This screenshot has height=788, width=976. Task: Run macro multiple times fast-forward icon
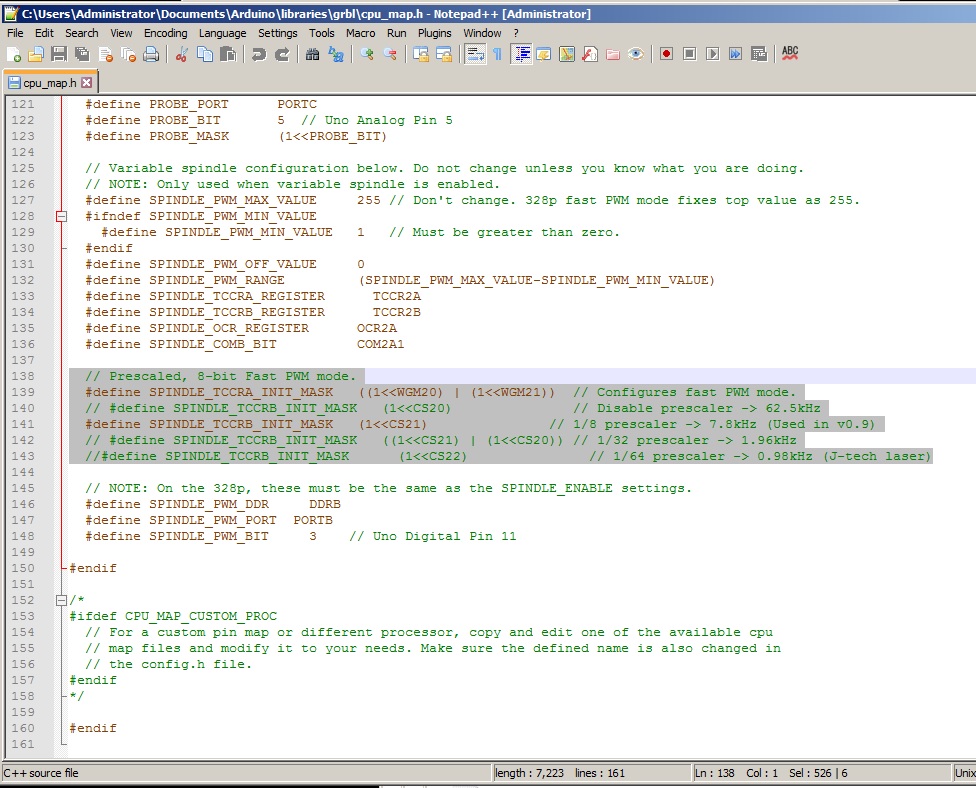tap(736, 55)
